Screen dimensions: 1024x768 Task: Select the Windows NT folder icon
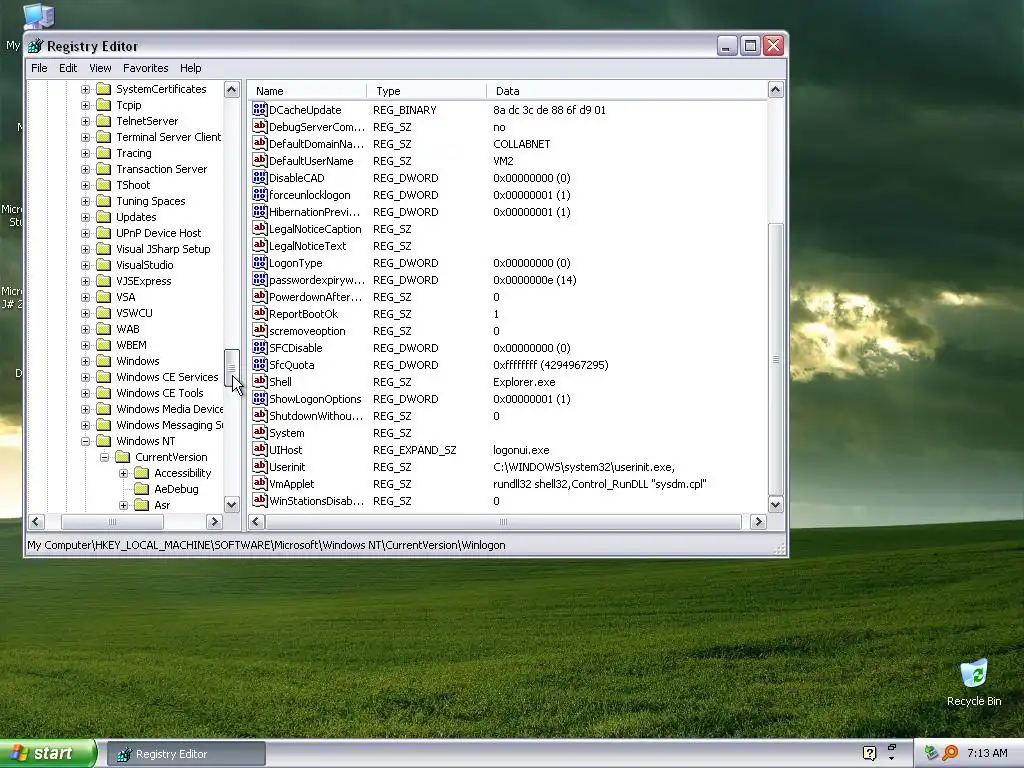[x=104, y=441]
